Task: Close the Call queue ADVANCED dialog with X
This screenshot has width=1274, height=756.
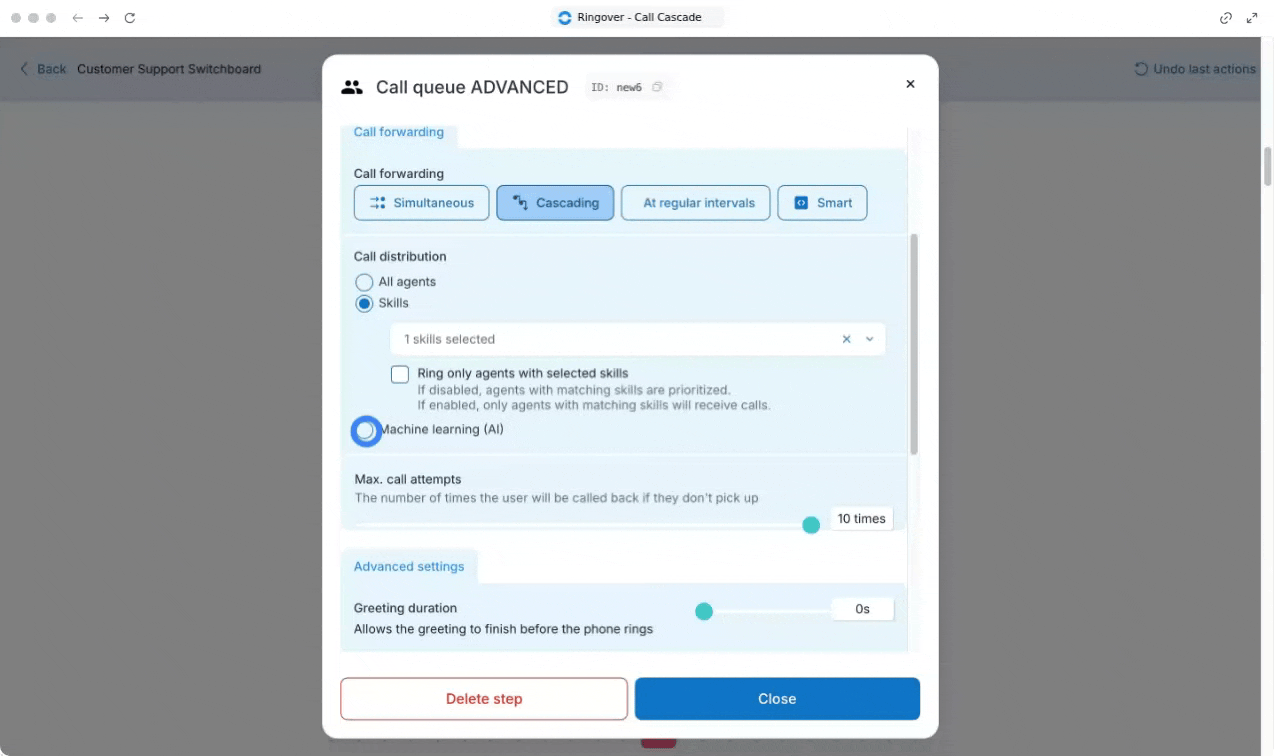Action: [910, 84]
